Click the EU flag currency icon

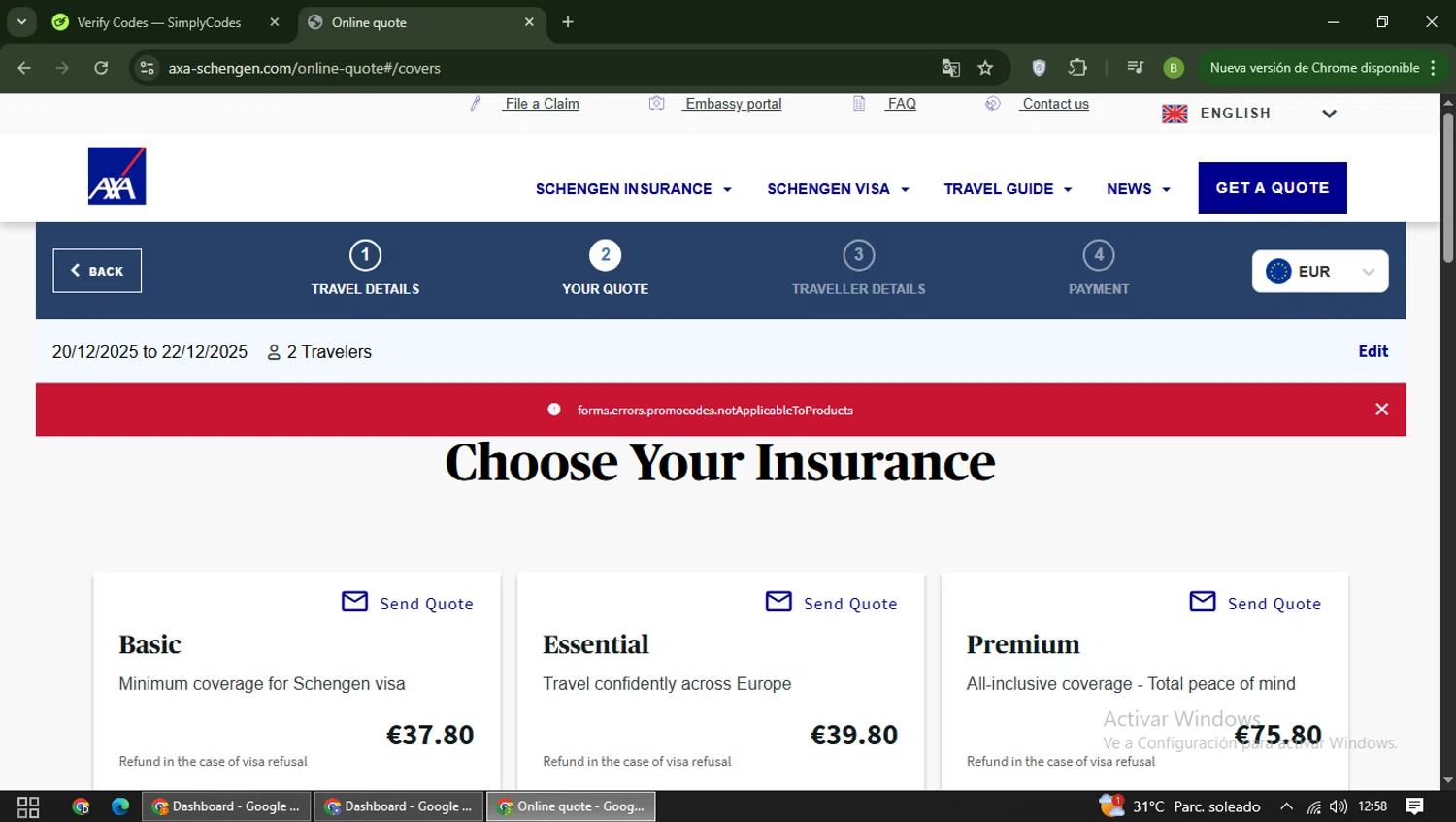click(x=1278, y=272)
